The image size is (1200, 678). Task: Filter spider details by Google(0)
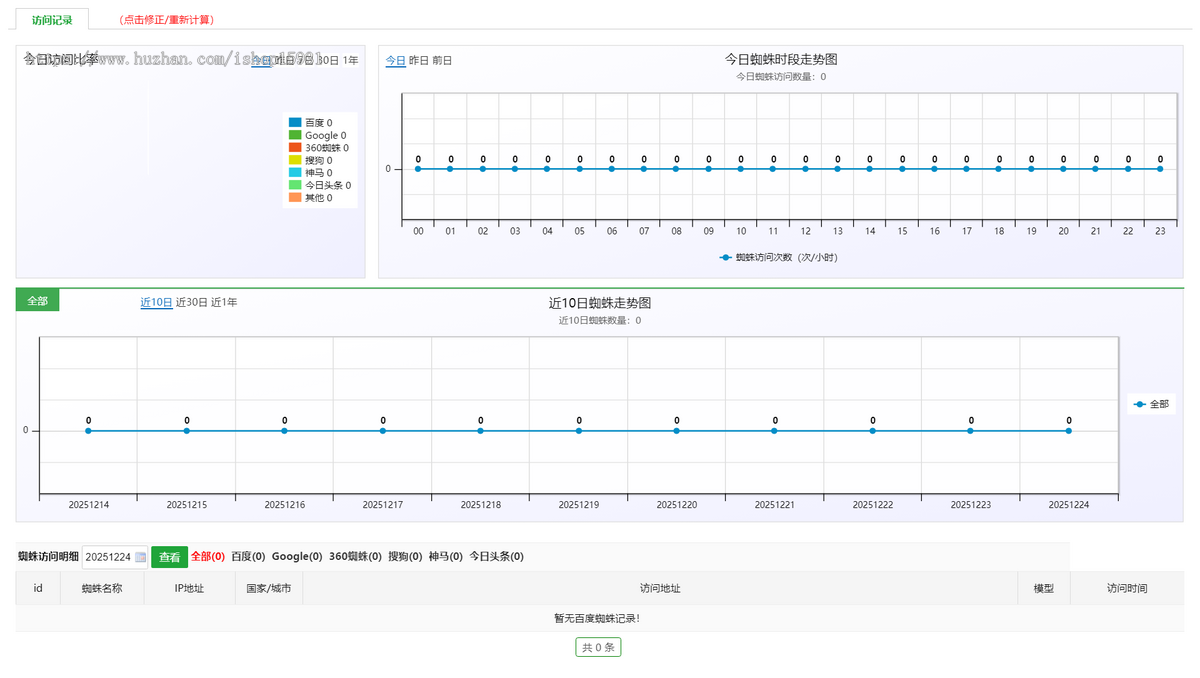297,556
